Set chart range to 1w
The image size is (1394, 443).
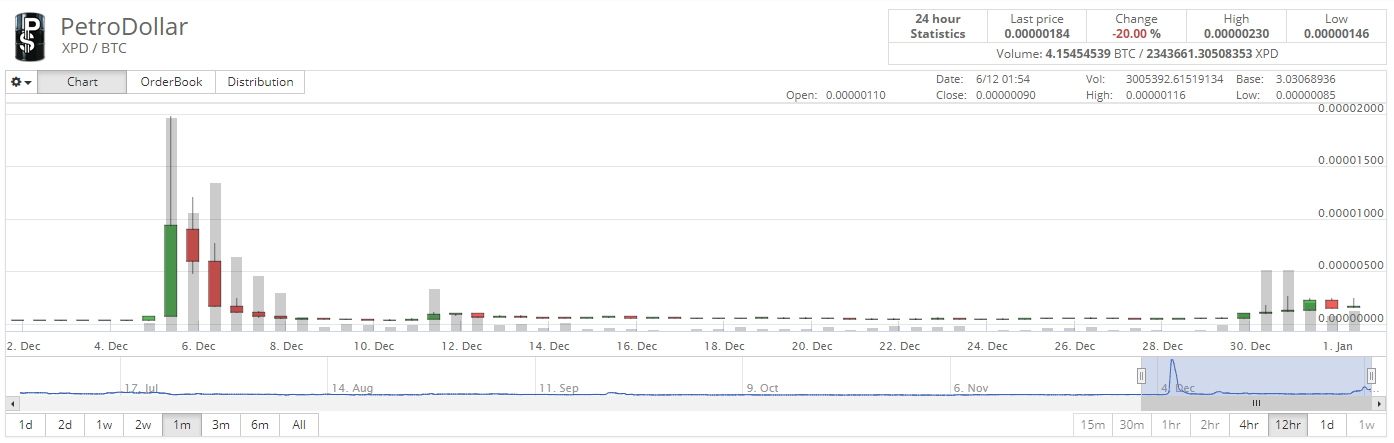click(x=104, y=425)
